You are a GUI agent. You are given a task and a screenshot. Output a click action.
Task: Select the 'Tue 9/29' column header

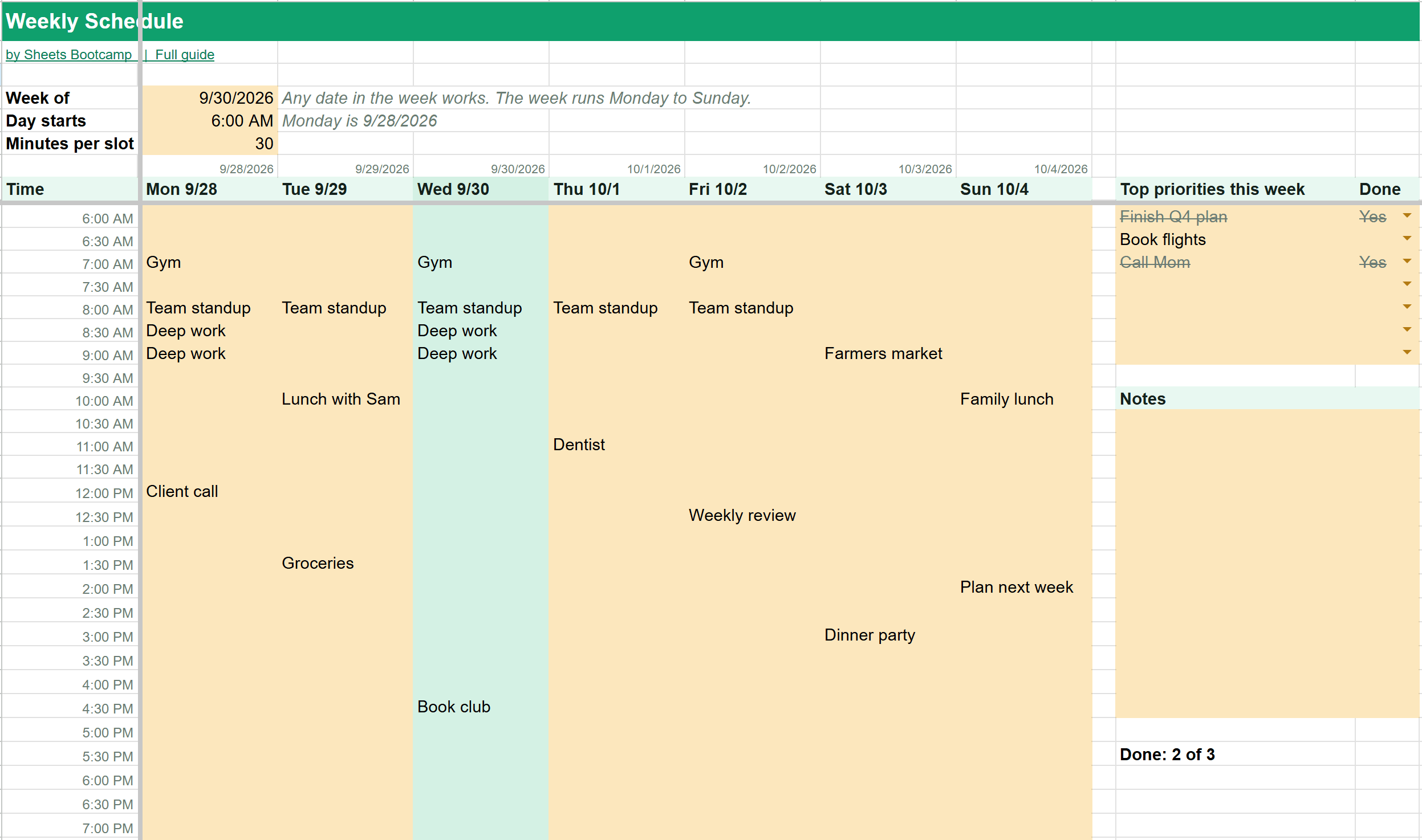[x=346, y=189]
